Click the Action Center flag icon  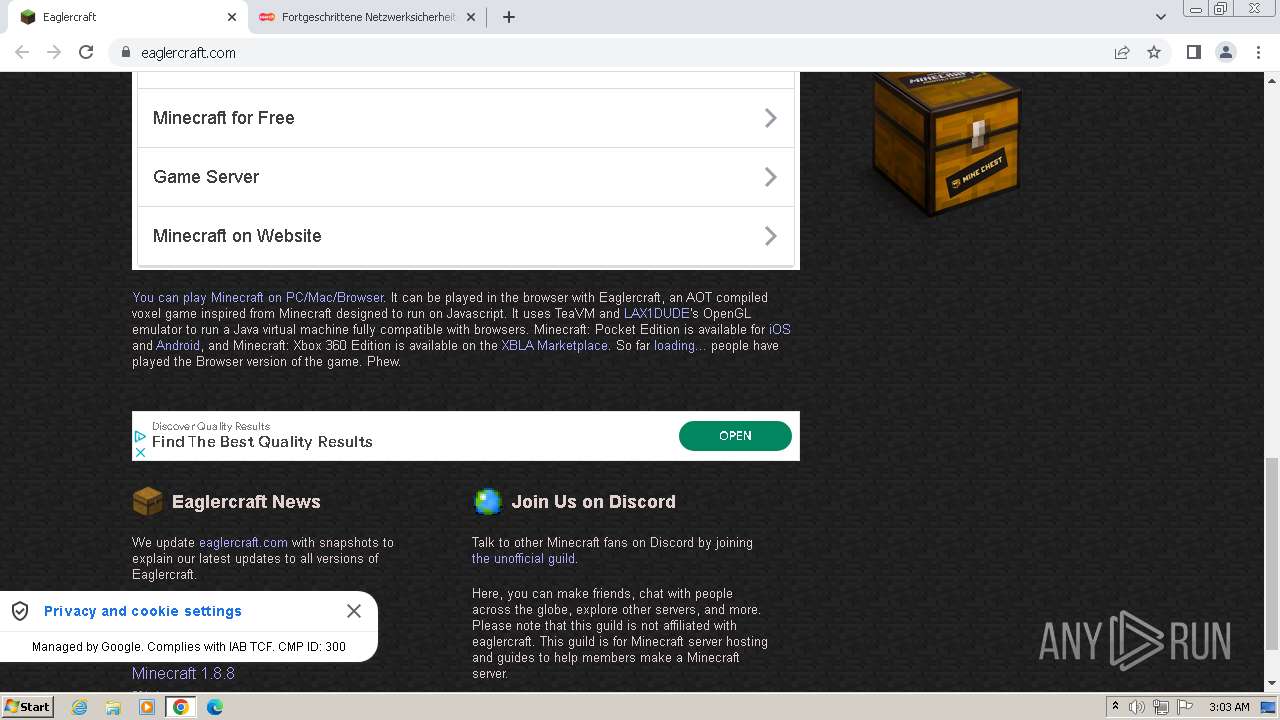point(1184,707)
